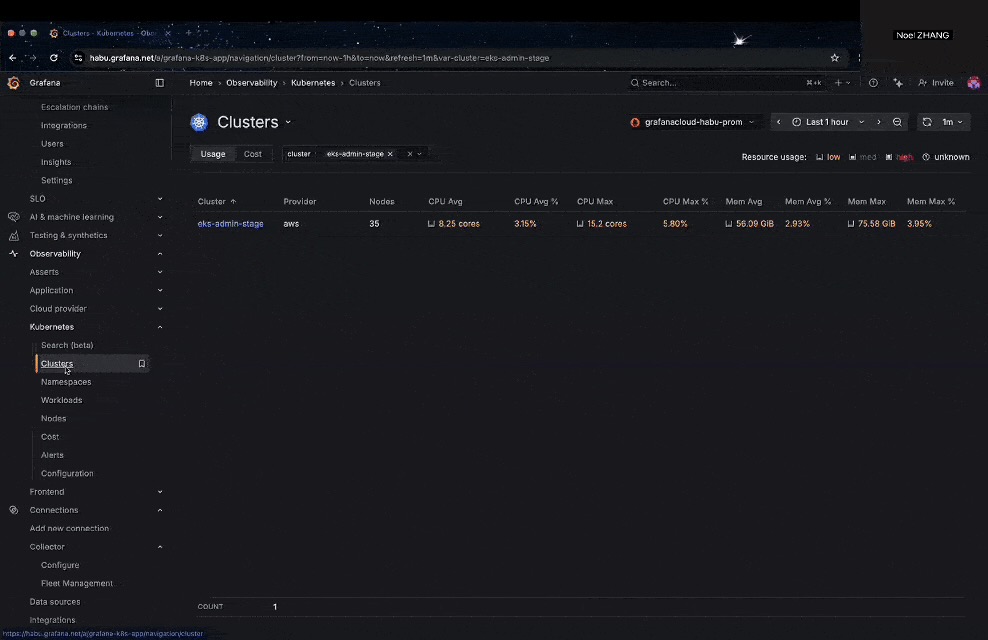The image size is (988, 640).
Task: Click the Connections sidebar icon
Action: click(13, 510)
